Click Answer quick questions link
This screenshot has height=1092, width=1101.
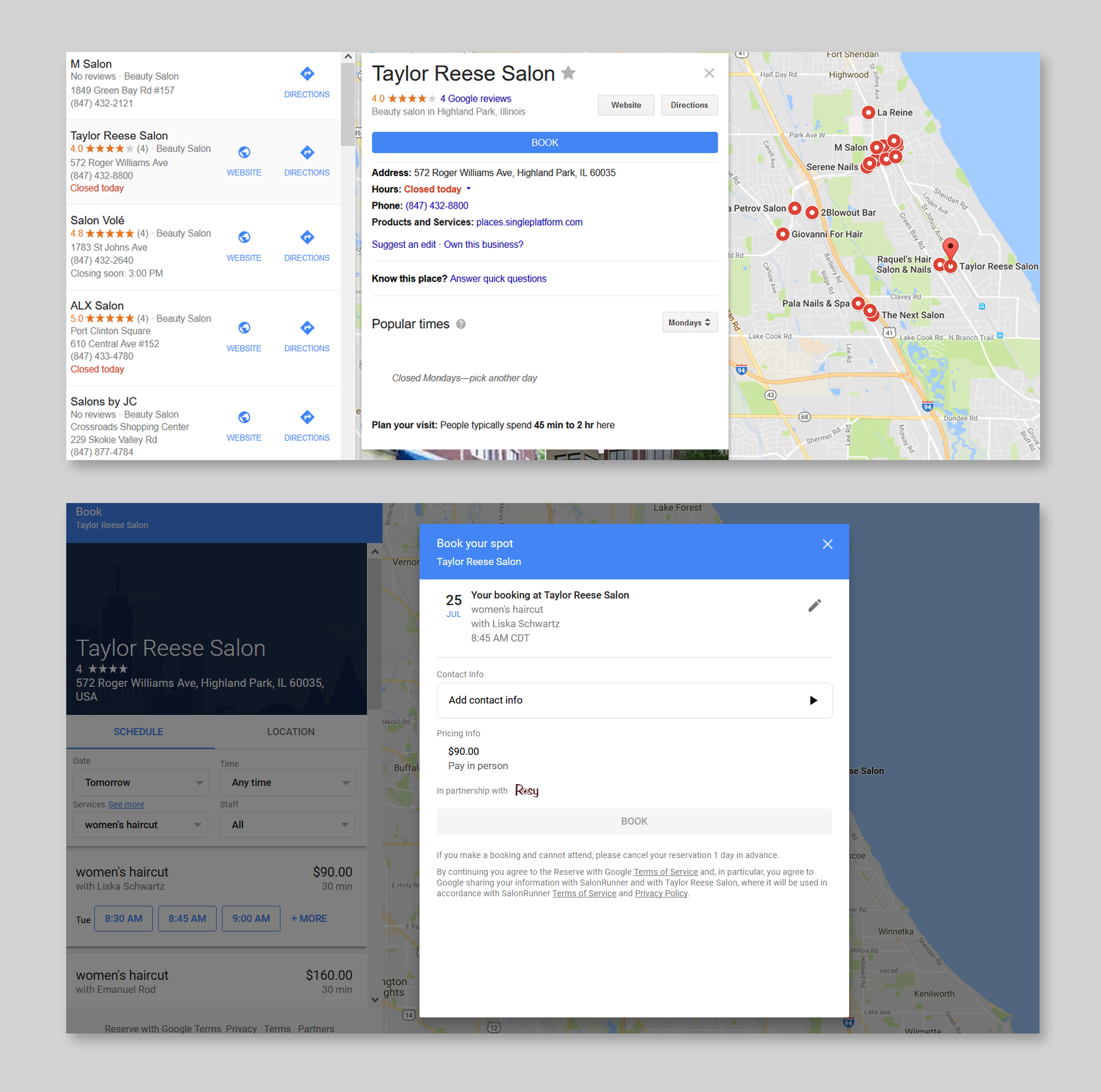498,279
